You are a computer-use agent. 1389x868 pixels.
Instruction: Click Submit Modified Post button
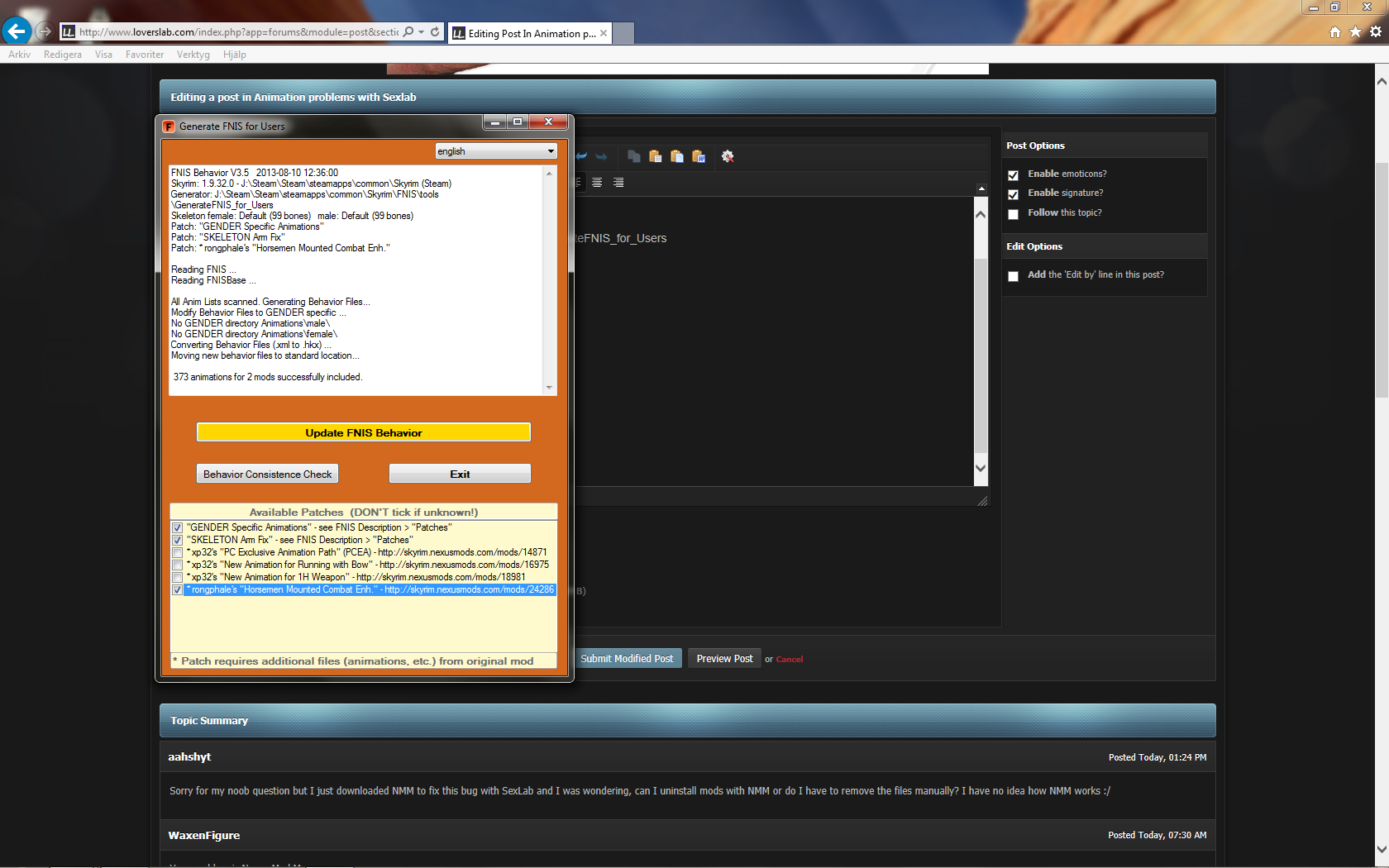(627, 658)
